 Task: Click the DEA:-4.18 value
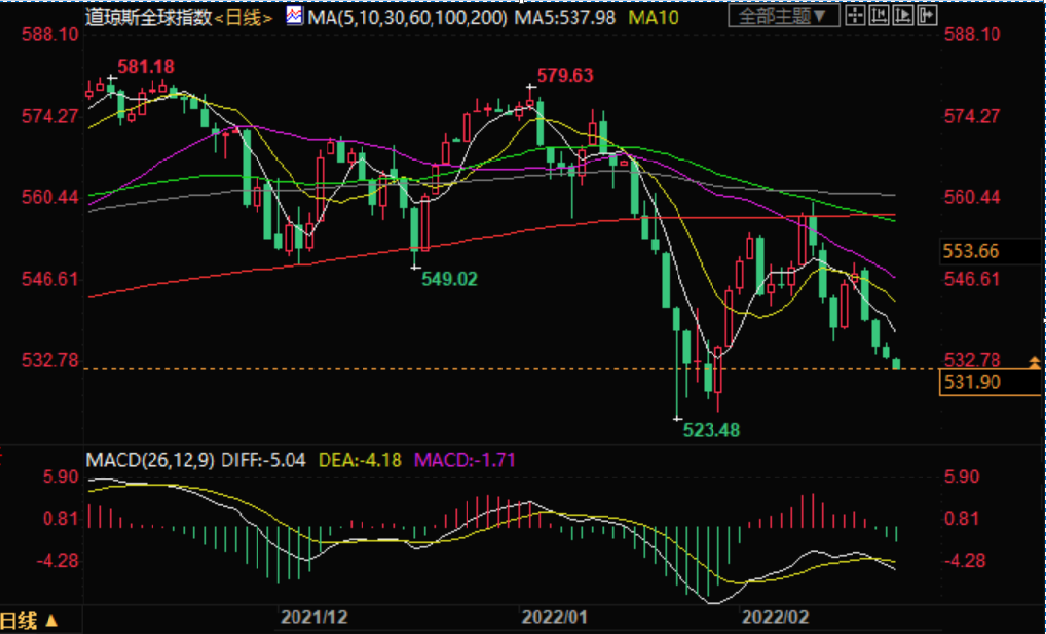tap(360, 460)
